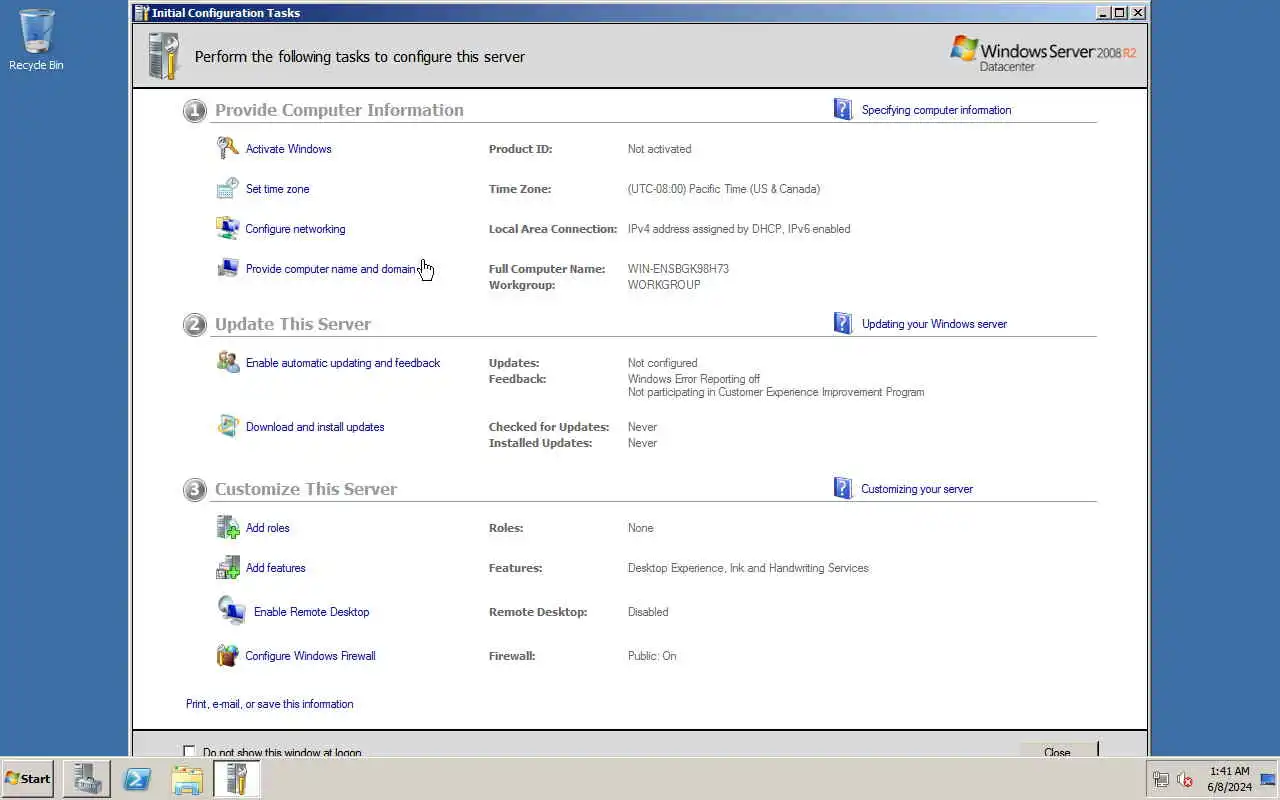Click the computer name and domain icon

click(x=228, y=268)
